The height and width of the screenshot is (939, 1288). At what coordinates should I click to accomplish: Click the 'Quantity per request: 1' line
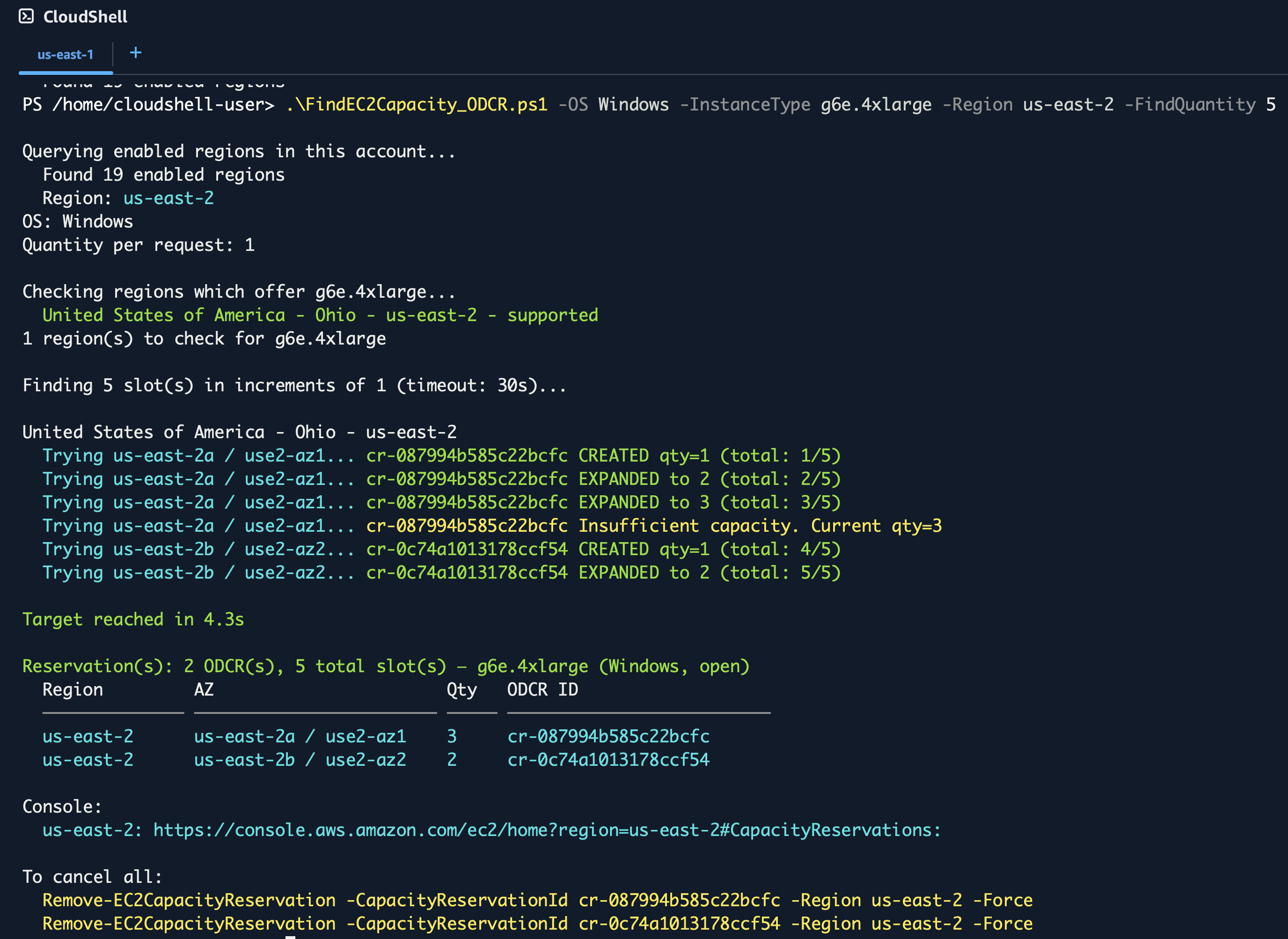[x=139, y=245]
